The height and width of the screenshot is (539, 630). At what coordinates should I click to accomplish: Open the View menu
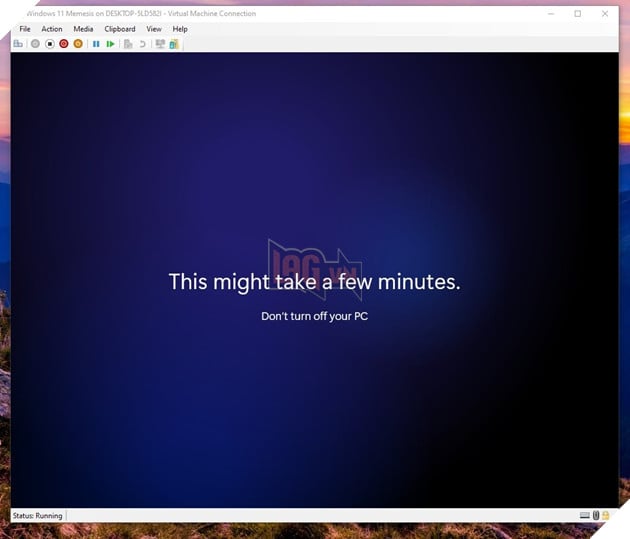(154, 29)
